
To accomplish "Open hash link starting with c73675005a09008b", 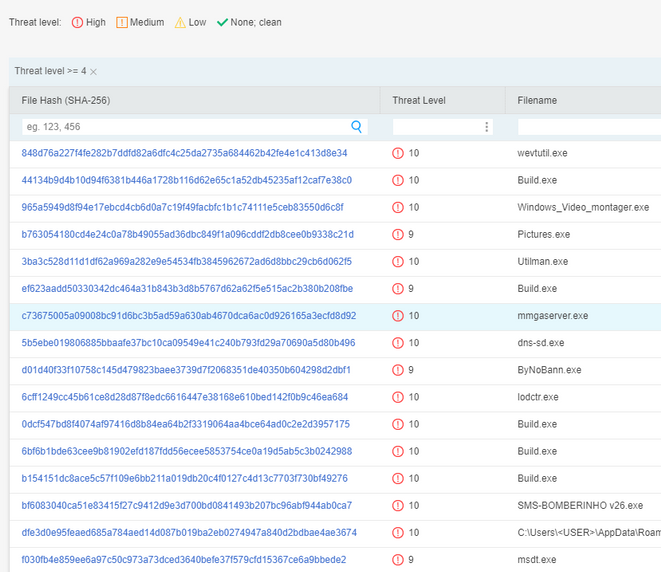I will click(188, 315).
